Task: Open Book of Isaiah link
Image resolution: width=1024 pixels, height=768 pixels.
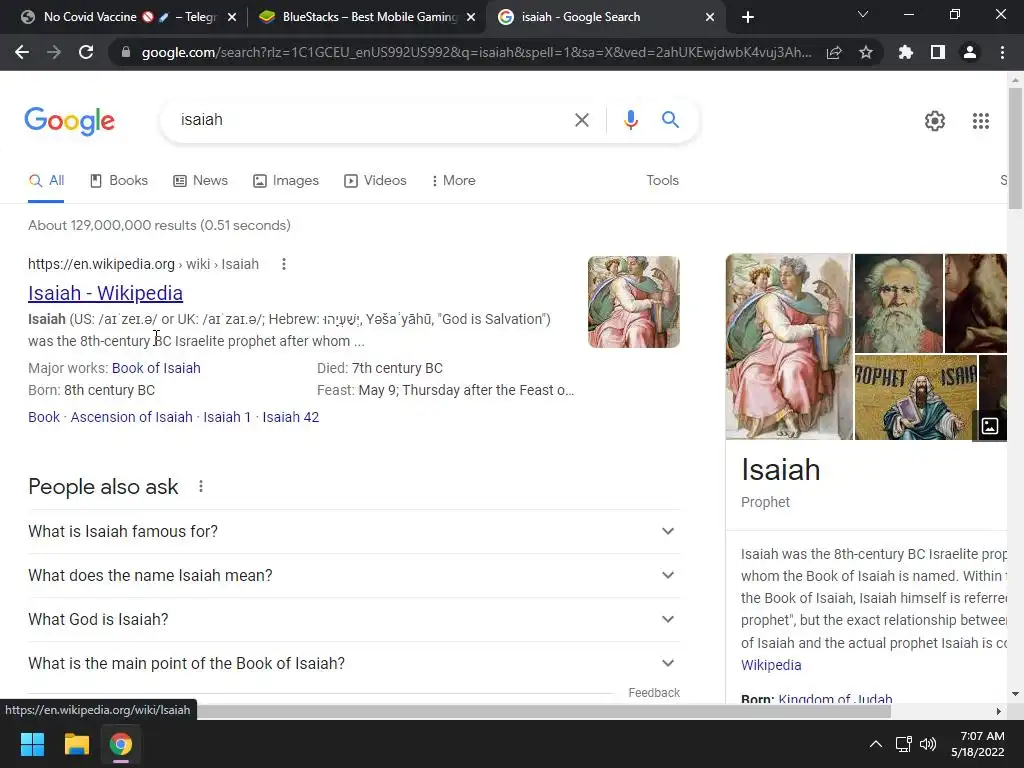Action: point(156,368)
